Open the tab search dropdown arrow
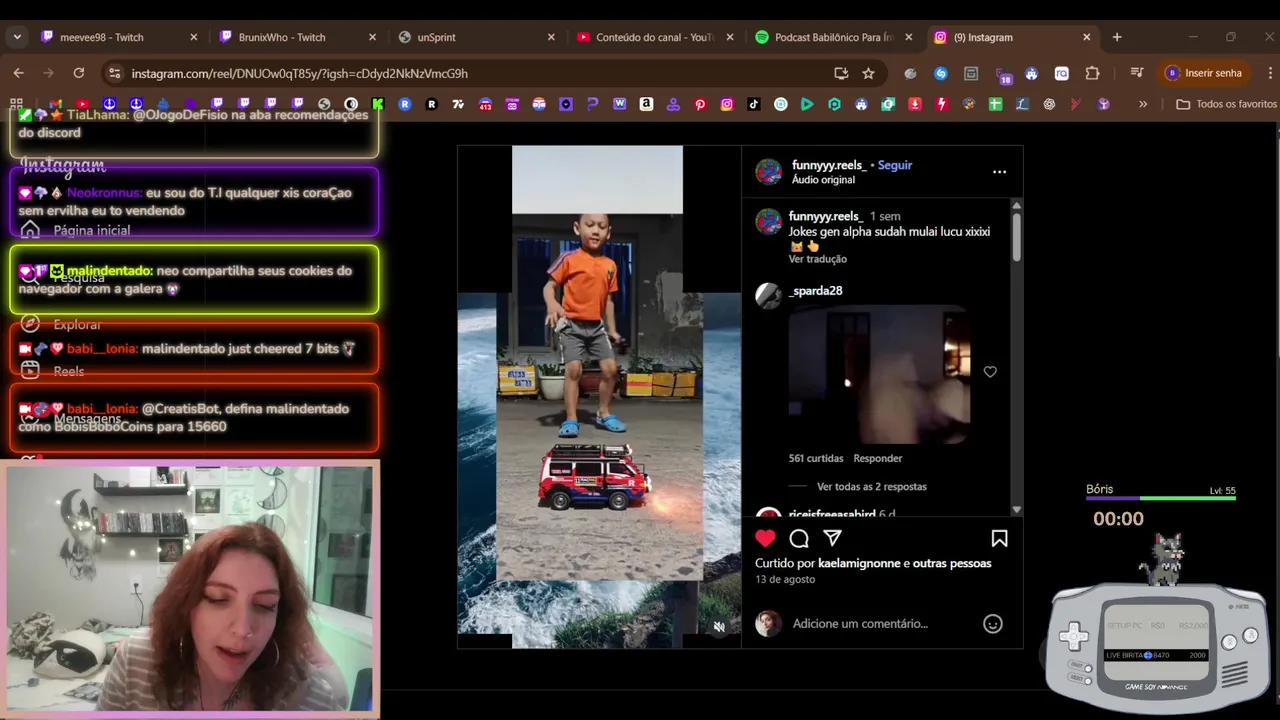1280x720 pixels. [17, 37]
